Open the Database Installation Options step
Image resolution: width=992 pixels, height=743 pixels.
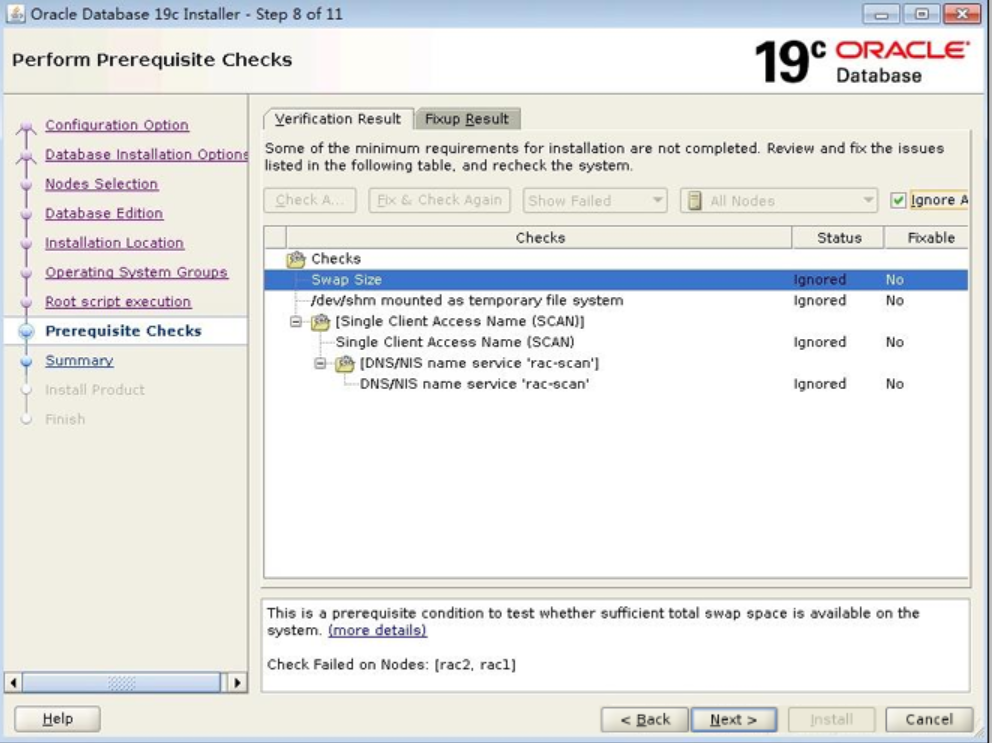[146, 154]
